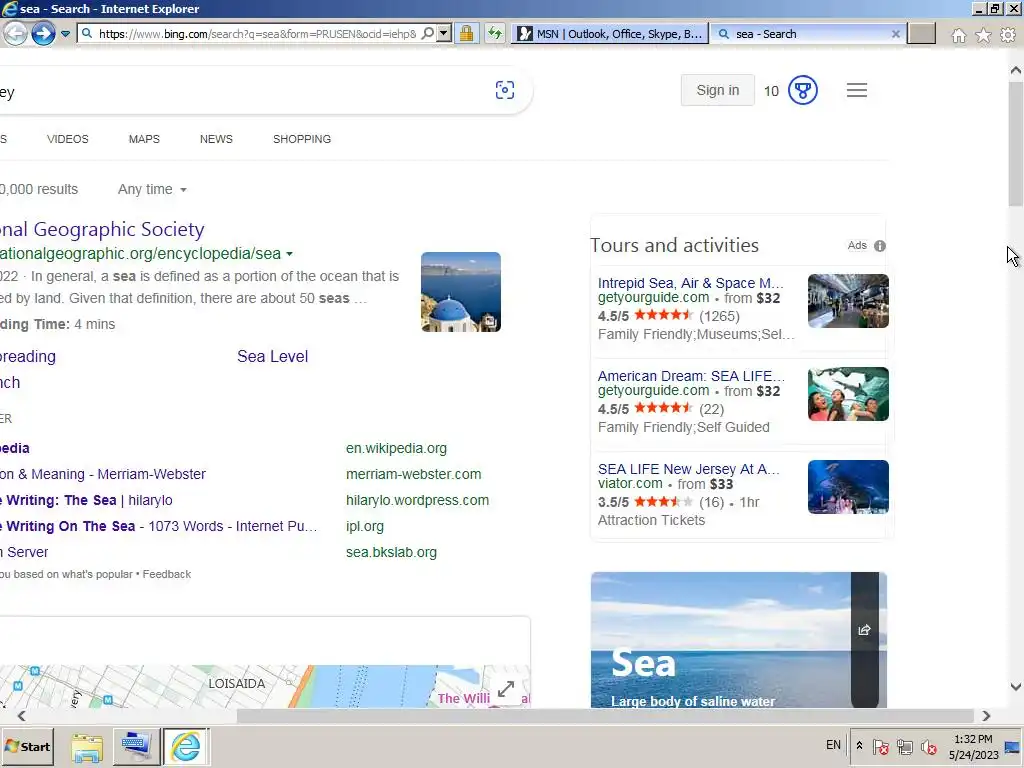Image resolution: width=1024 pixels, height=768 pixels.
Task: Open the en.wikipedia.org link
Action: pos(396,449)
